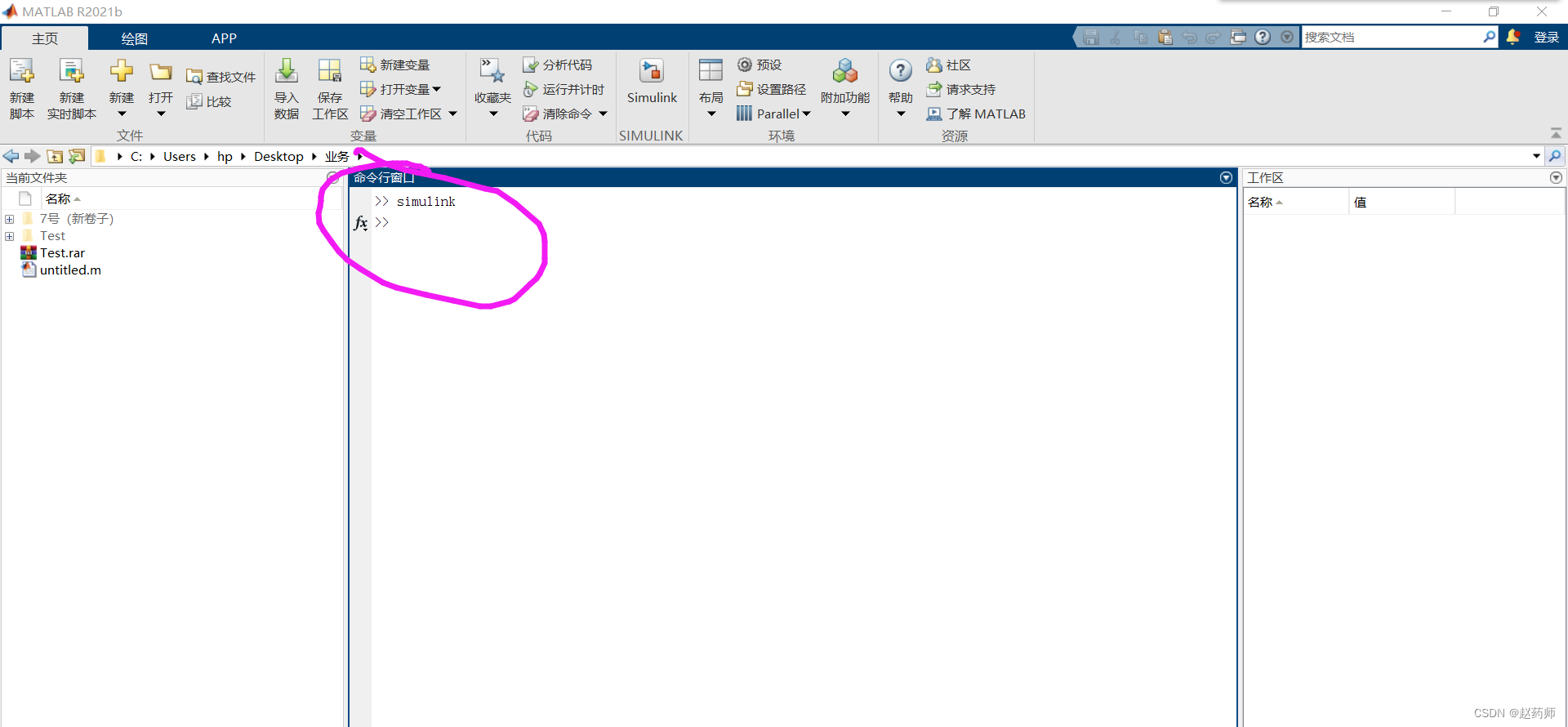Launch Simulink from the toolbar
1568x727 pixels.
652,82
